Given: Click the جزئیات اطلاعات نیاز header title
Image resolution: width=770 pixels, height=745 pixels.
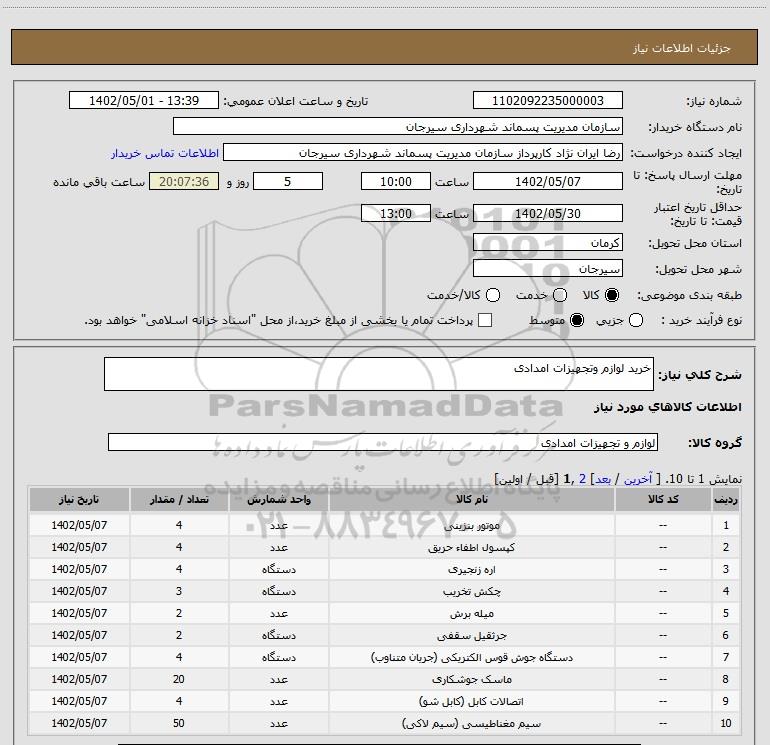Looking at the screenshot, I should pyautogui.click(x=682, y=48).
